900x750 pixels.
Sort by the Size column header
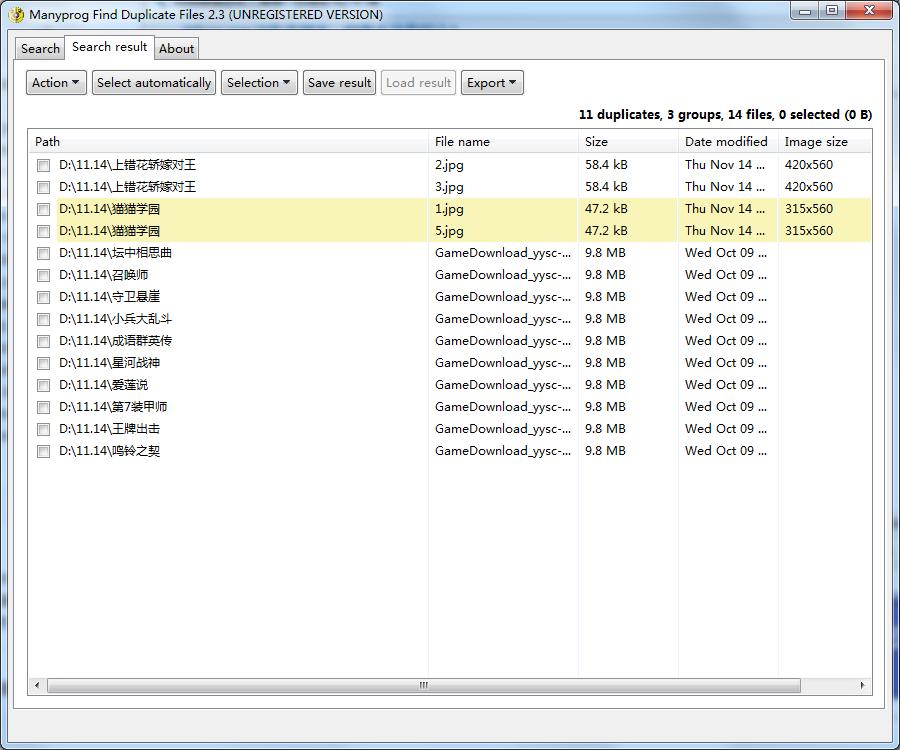(x=596, y=142)
